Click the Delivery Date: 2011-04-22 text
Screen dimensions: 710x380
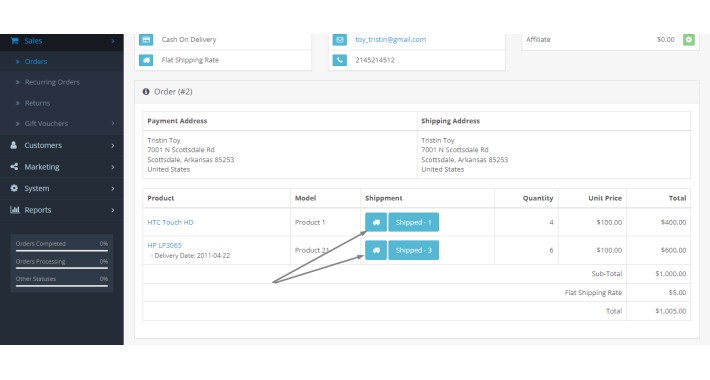[192, 255]
